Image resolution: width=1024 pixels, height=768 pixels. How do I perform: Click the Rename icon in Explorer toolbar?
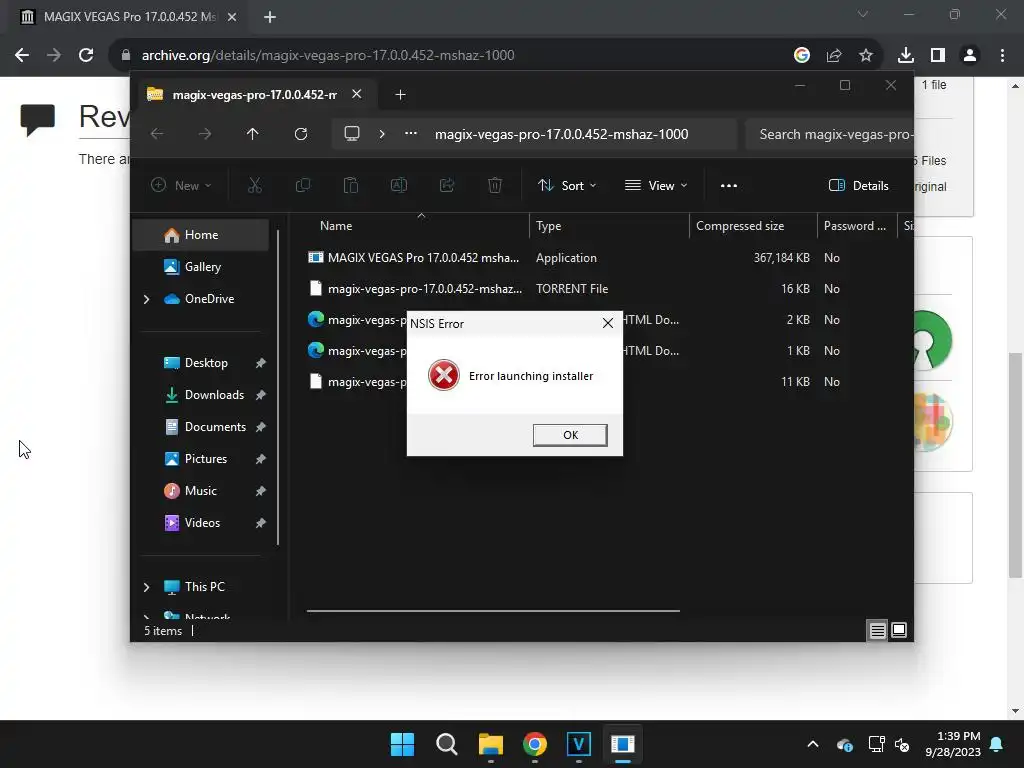point(399,185)
